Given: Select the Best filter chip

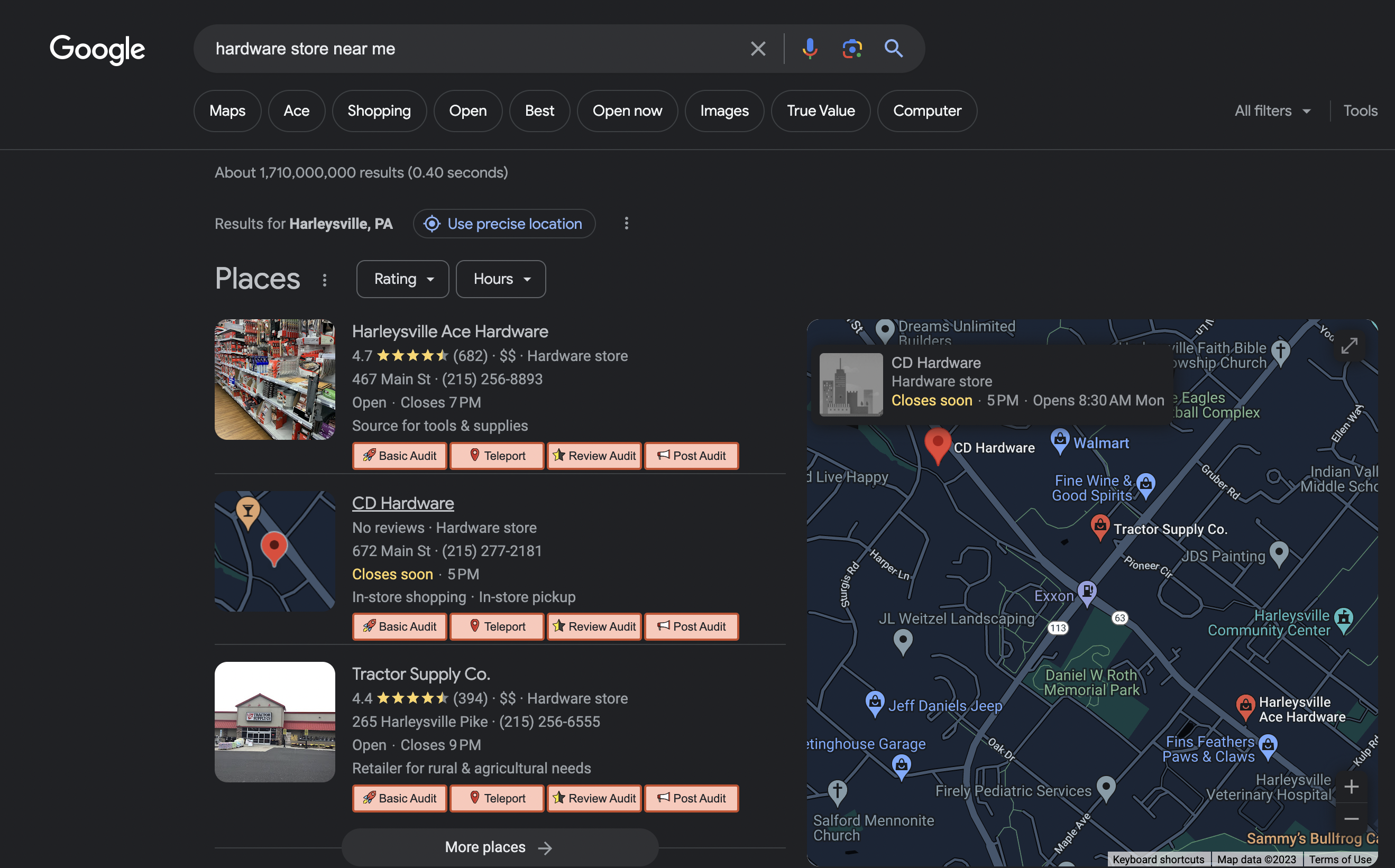Looking at the screenshot, I should coord(539,111).
